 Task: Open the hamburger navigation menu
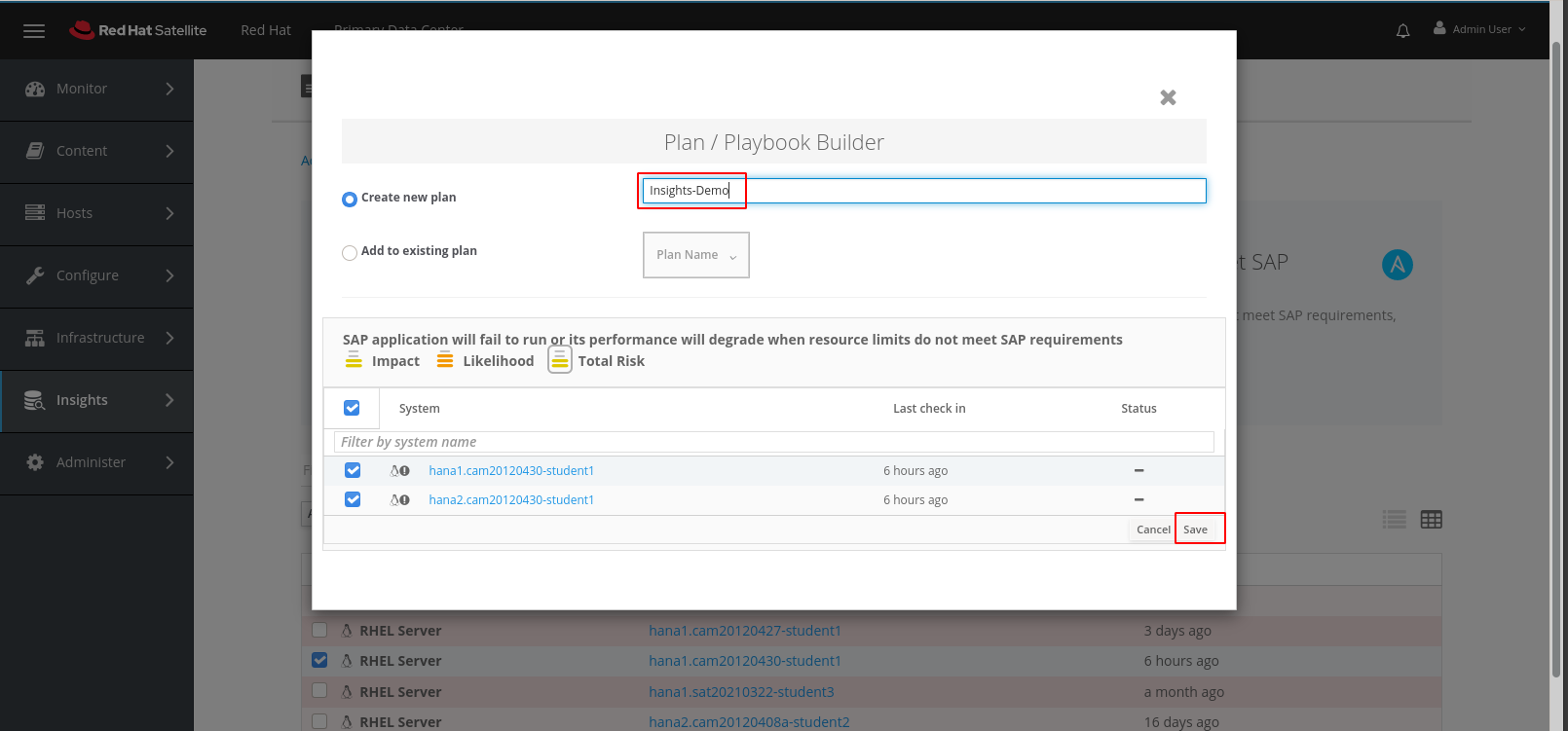click(x=34, y=30)
